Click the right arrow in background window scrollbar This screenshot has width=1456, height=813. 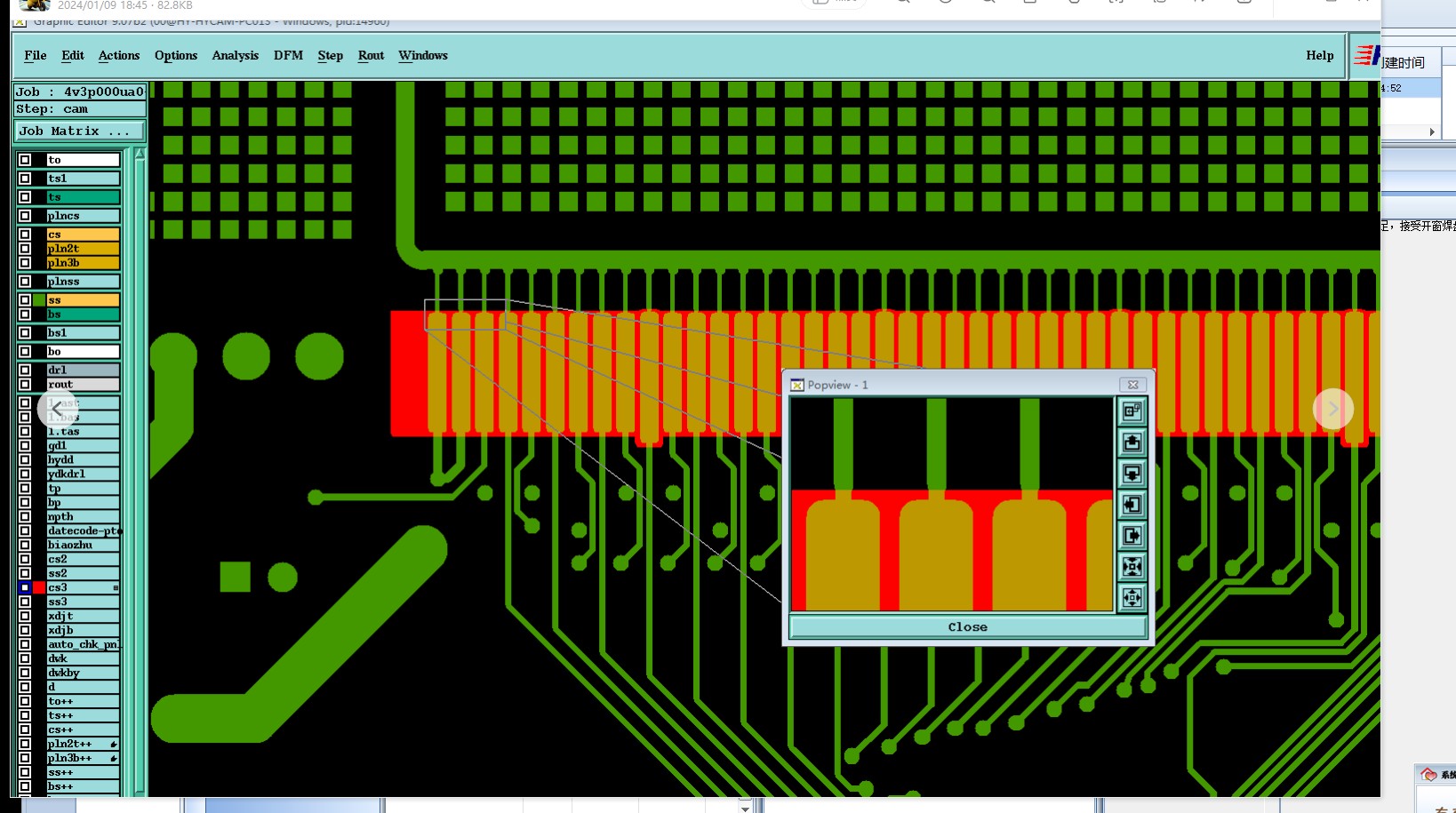point(1431,132)
